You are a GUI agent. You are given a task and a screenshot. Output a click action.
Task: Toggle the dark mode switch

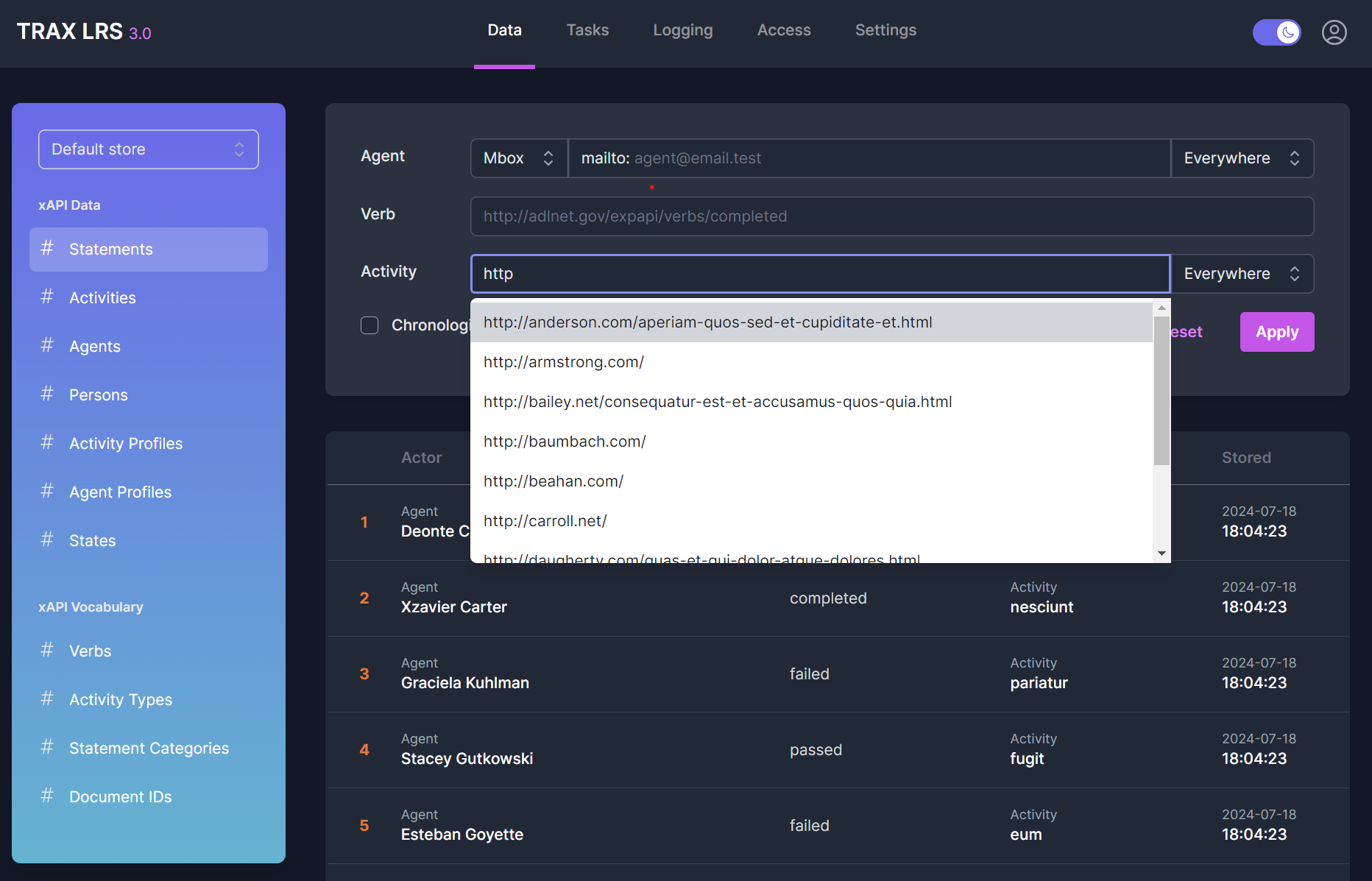point(1276,32)
